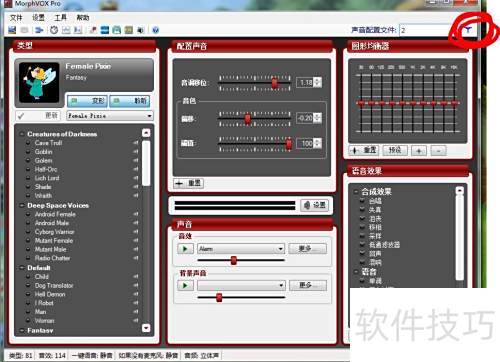Collapse the 合成效果 effects group
The width and height of the screenshot is (500, 362).
pyautogui.click(x=356, y=192)
